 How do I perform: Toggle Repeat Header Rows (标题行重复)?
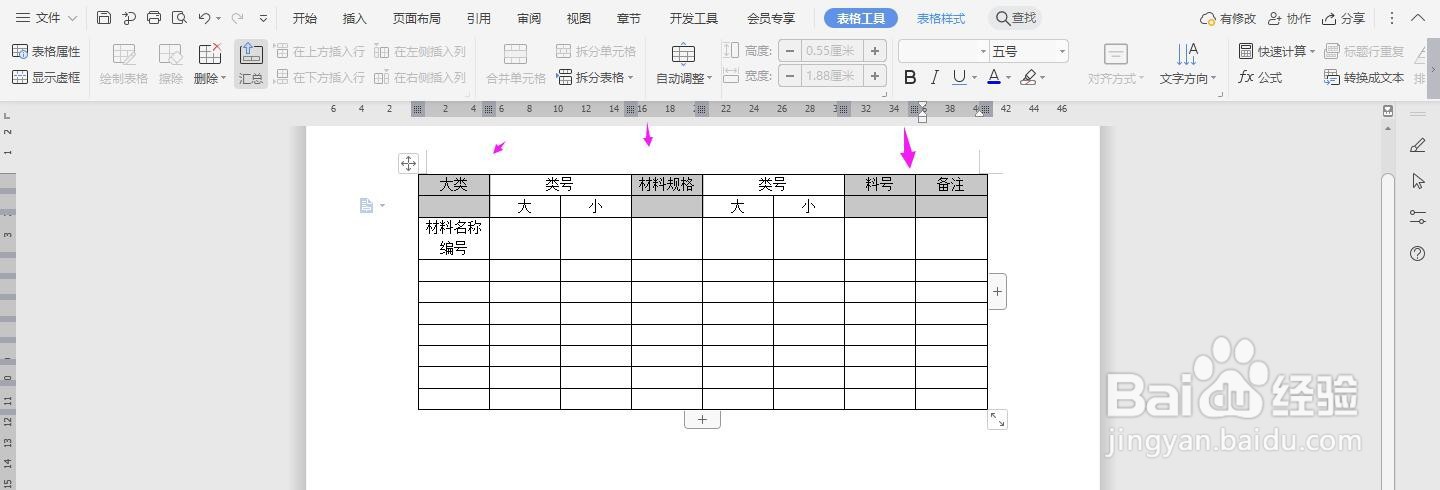click(1364, 51)
